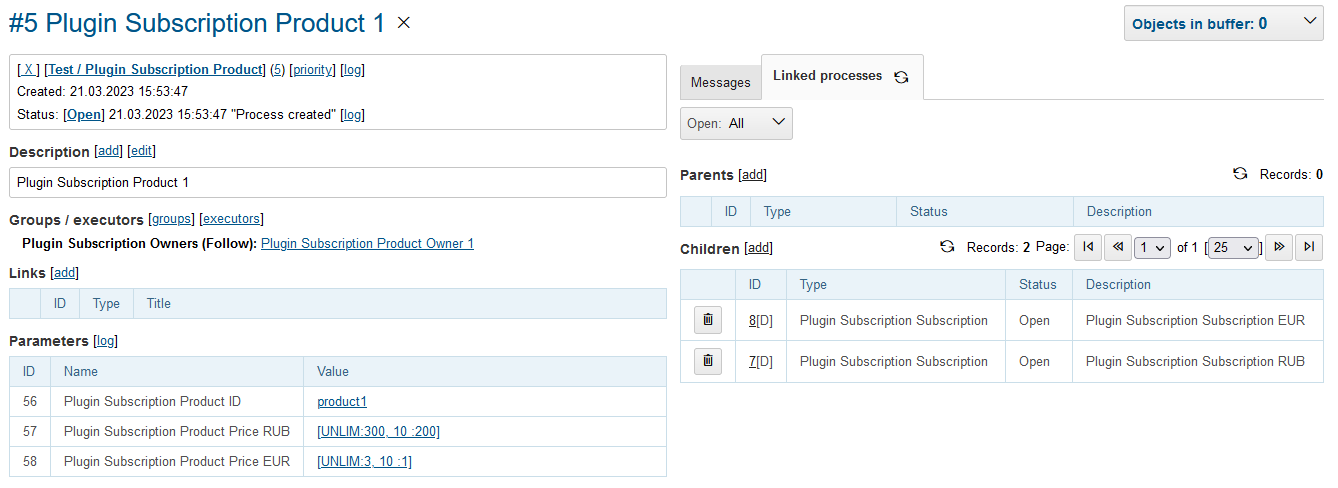This screenshot has height=488, width=1338.
Task: Go to next page of children
Action: [x=1278, y=247]
